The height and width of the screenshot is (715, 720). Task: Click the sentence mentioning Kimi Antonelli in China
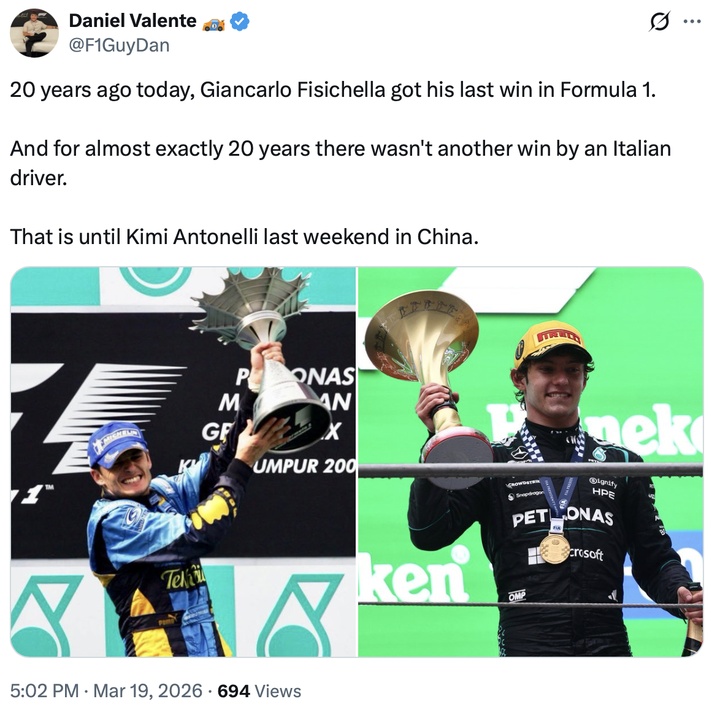pos(244,237)
